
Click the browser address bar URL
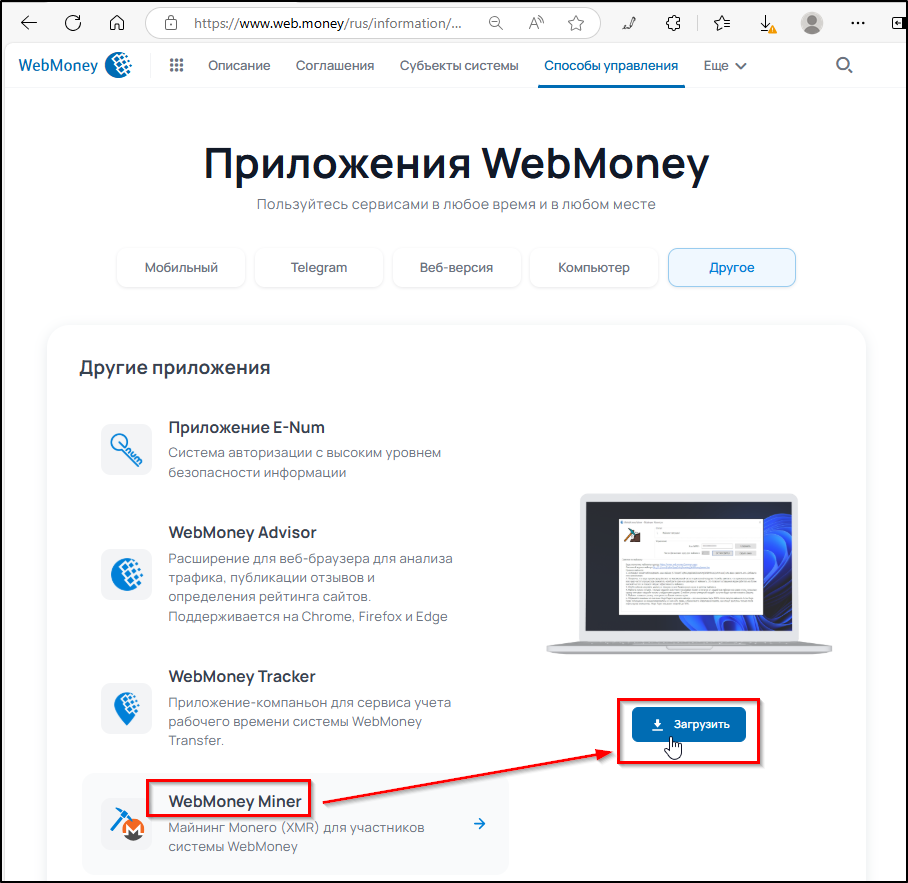pyautogui.click(x=327, y=23)
